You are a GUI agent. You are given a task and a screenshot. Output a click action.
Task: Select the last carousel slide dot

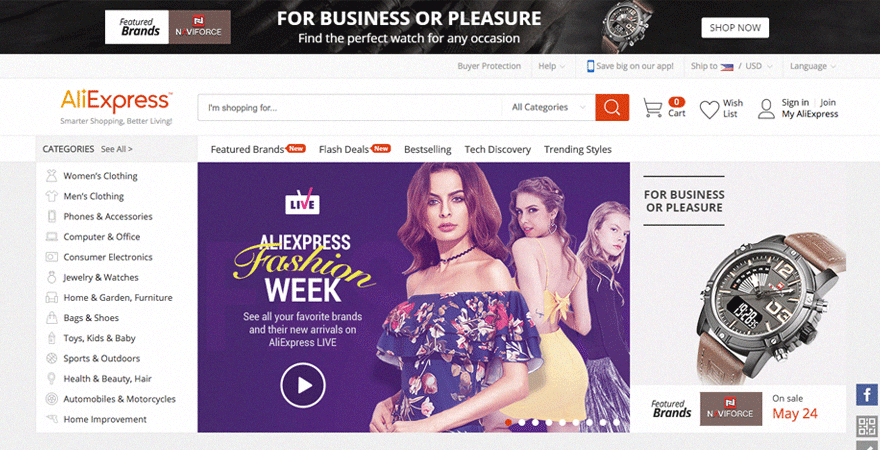[x=616, y=422]
